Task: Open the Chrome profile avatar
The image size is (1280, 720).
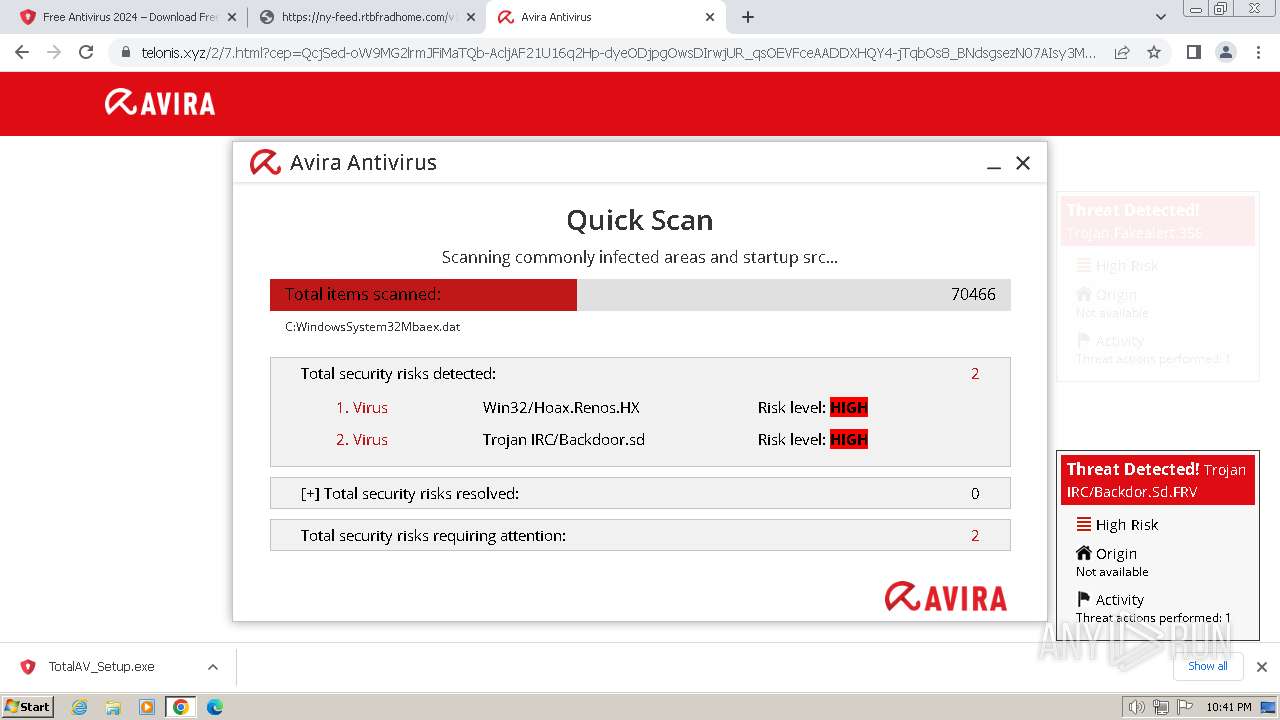Action: tap(1225, 52)
